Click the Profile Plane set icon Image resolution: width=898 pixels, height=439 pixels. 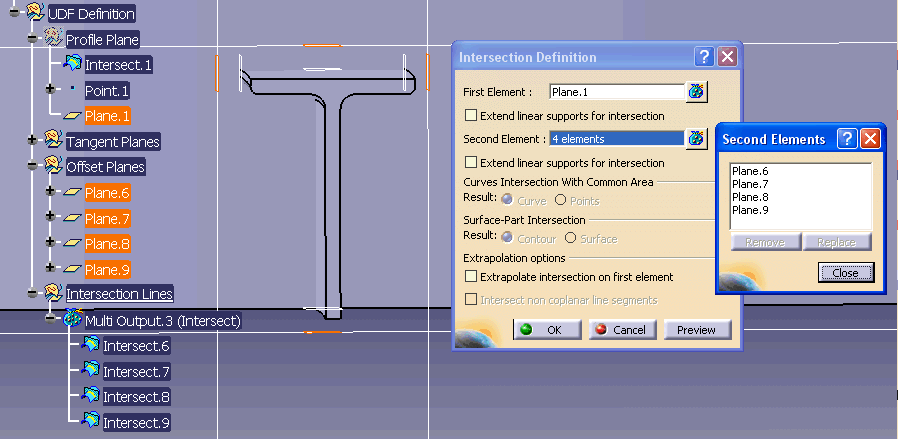coord(53,38)
